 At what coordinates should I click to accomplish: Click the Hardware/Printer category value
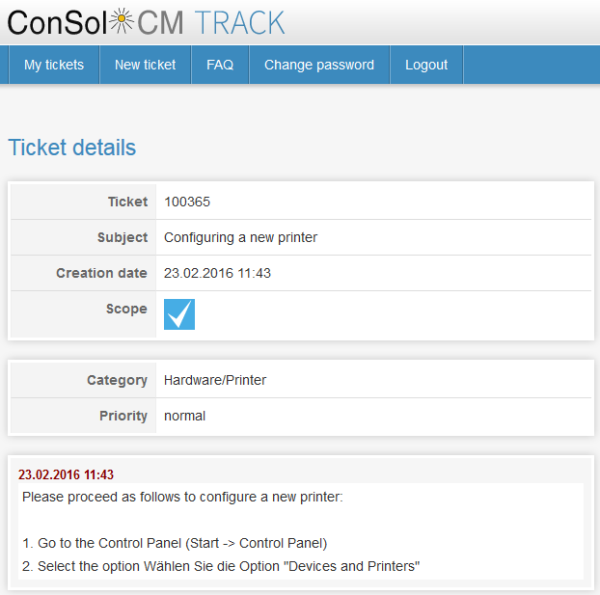point(215,380)
